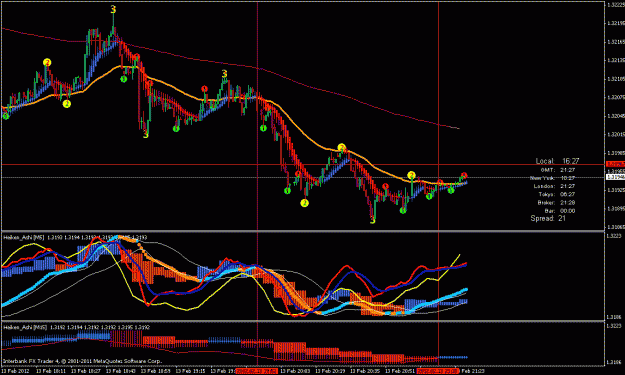The width and height of the screenshot is (625, 375).
Task: Click the 'GMT: 21:27' clock line
Action: [x=558, y=170]
